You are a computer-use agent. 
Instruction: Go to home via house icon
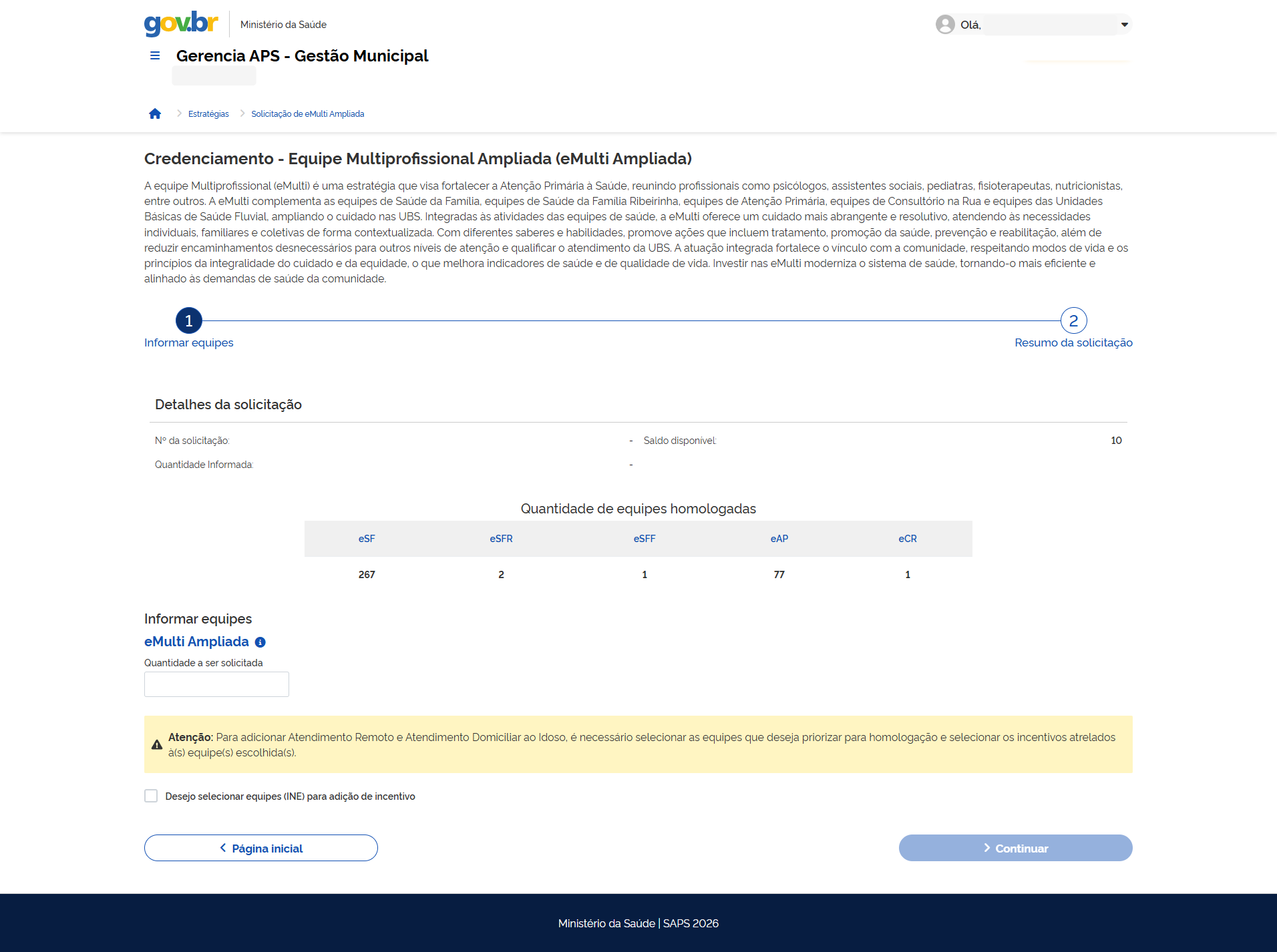click(x=155, y=113)
